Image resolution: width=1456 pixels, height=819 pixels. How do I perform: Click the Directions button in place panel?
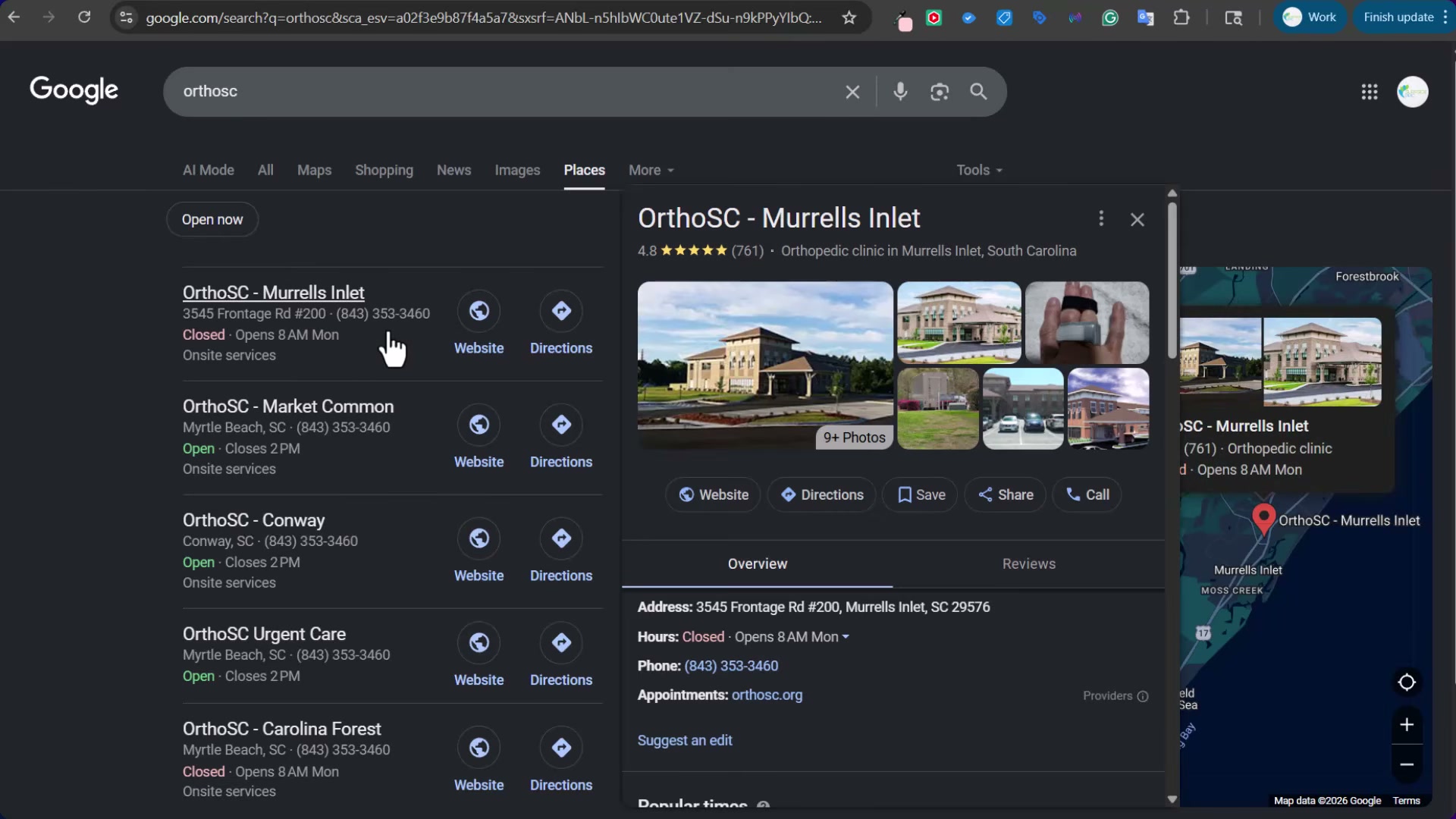(x=821, y=495)
